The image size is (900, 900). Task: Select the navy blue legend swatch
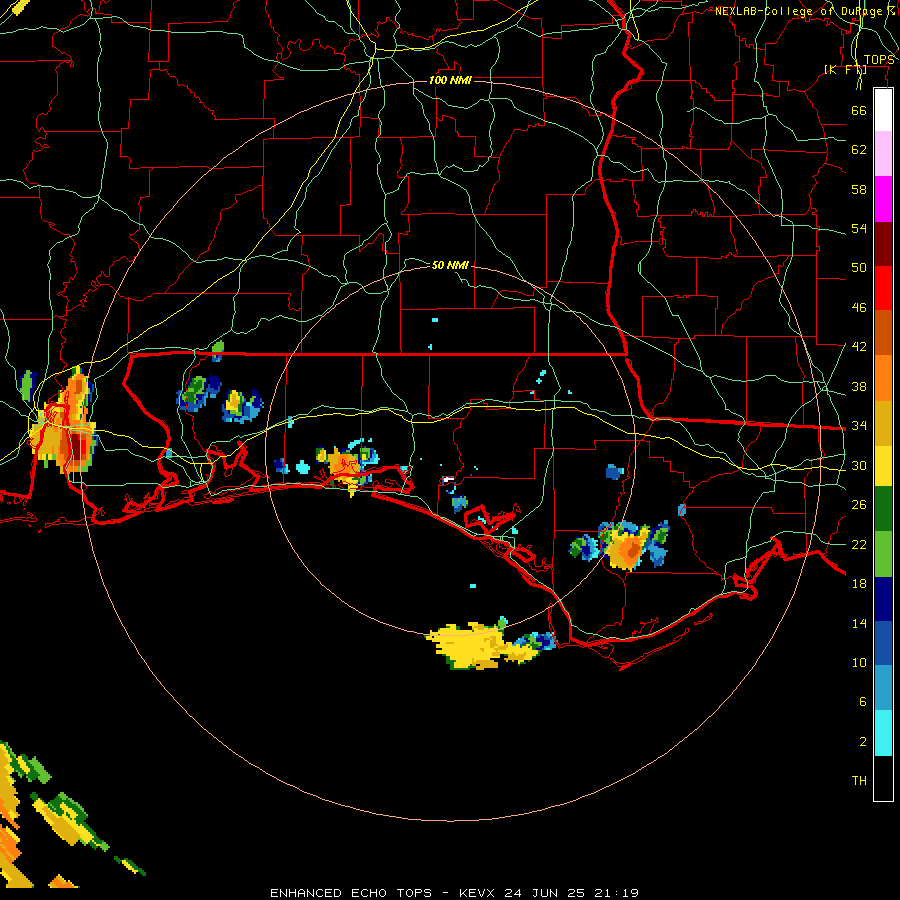click(883, 599)
